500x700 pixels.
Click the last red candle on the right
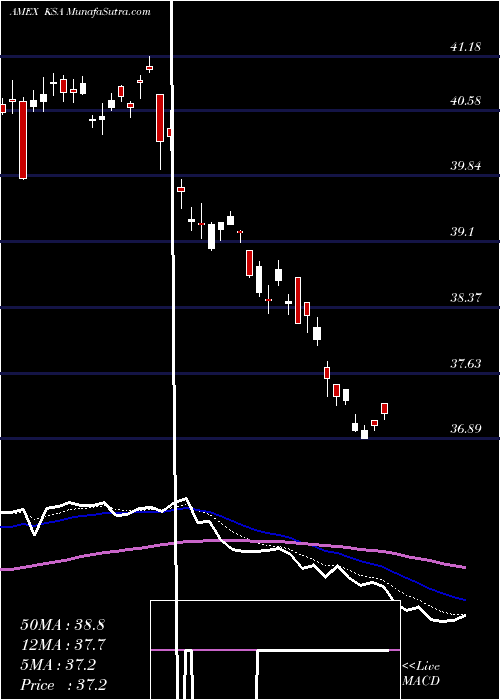(384, 409)
